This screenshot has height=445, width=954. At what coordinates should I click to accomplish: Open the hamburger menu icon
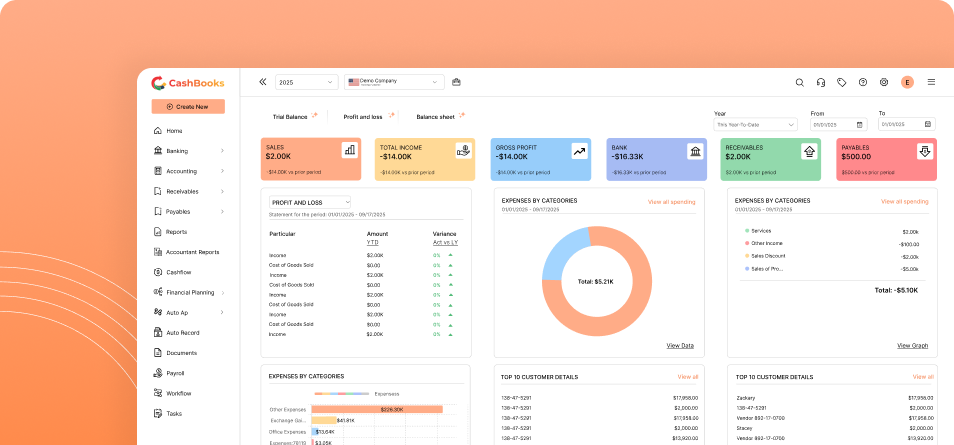point(931,82)
